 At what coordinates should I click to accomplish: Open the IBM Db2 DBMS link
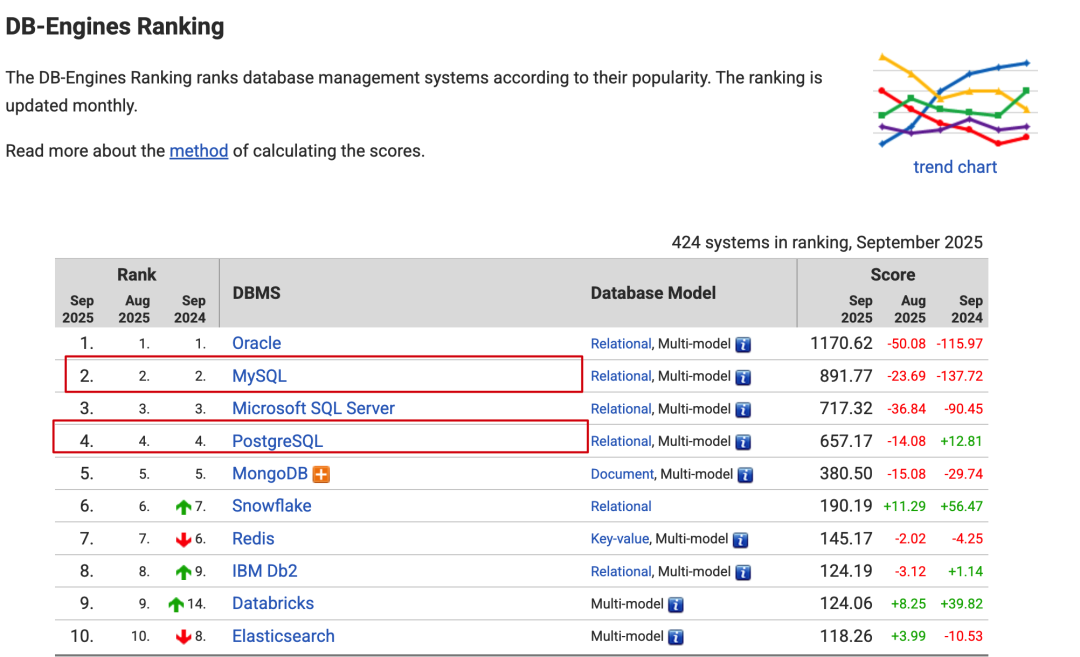pos(264,571)
